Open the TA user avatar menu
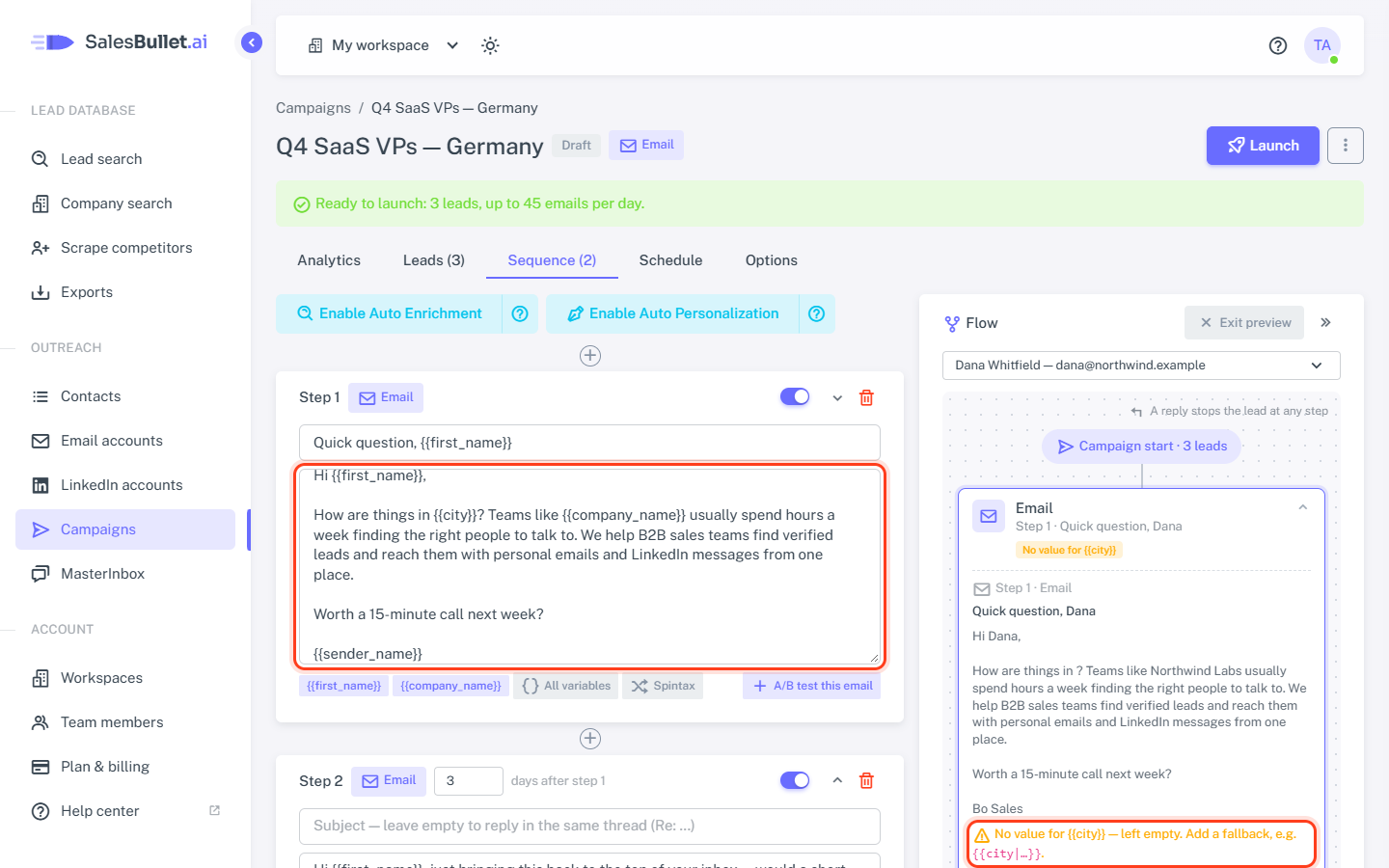The image size is (1389, 868). [1322, 45]
